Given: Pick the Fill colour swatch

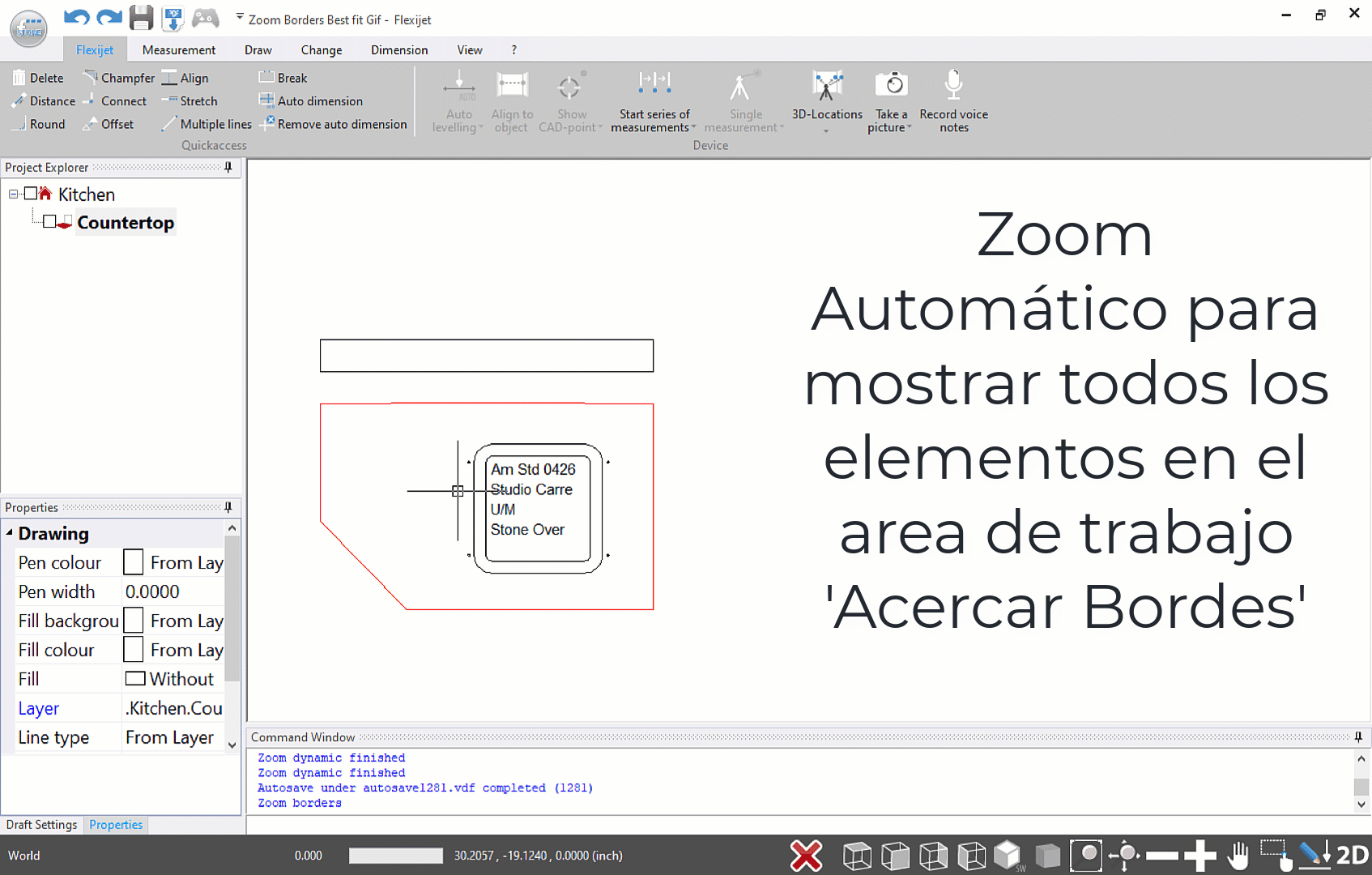Looking at the screenshot, I should [134, 650].
